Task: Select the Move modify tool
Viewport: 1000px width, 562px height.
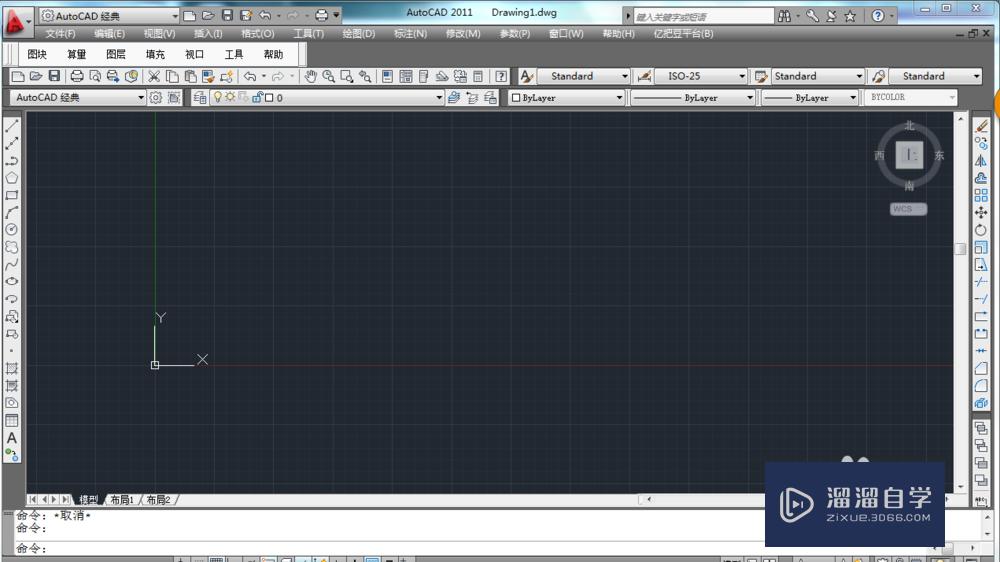Action: tap(981, 212)
